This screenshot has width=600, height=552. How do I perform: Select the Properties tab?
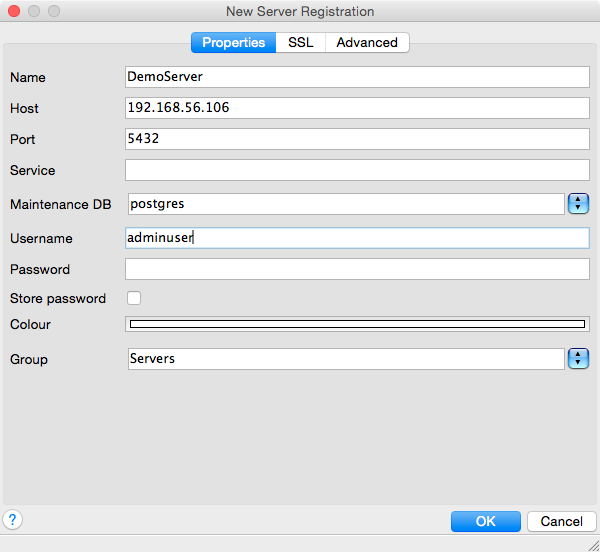click(233, 42)
